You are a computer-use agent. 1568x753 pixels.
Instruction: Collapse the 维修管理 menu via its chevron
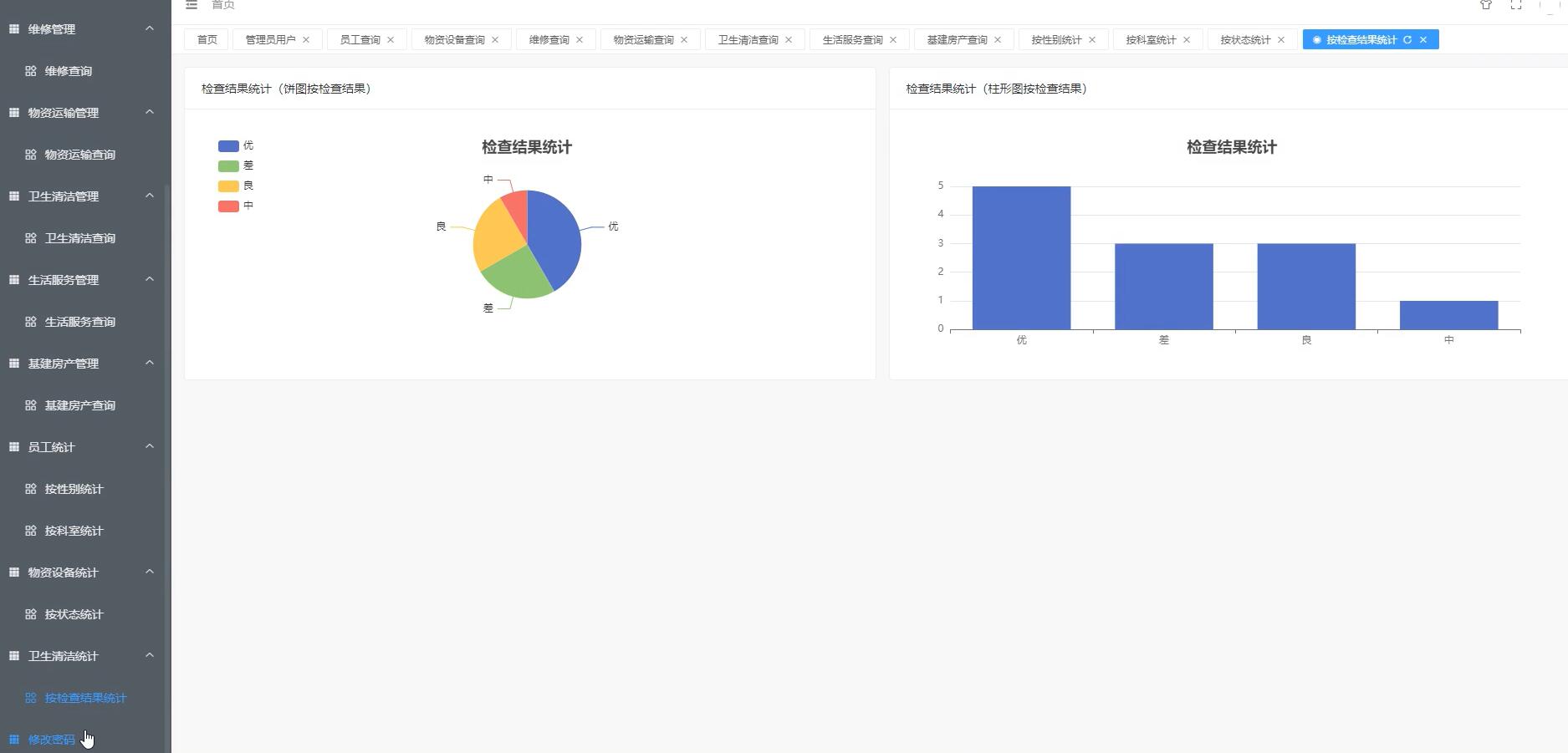coord(150,28)
